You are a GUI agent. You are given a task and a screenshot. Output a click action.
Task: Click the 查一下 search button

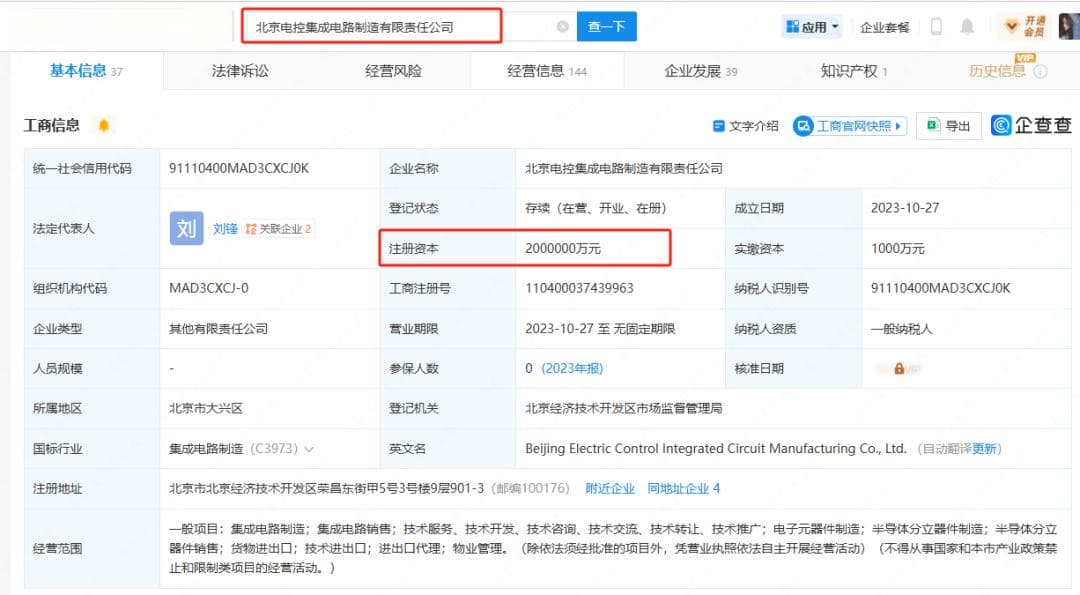[606, 26]
